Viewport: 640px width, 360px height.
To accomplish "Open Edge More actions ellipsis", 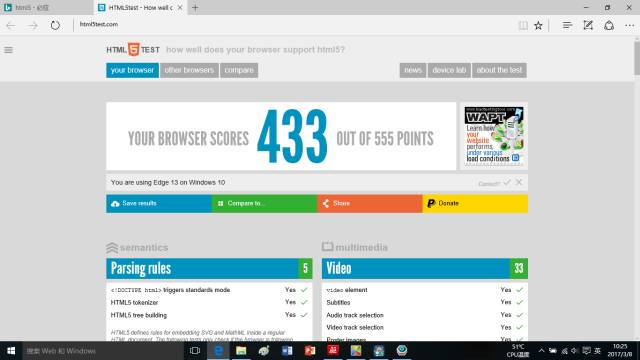I will (x=629, y=25).
